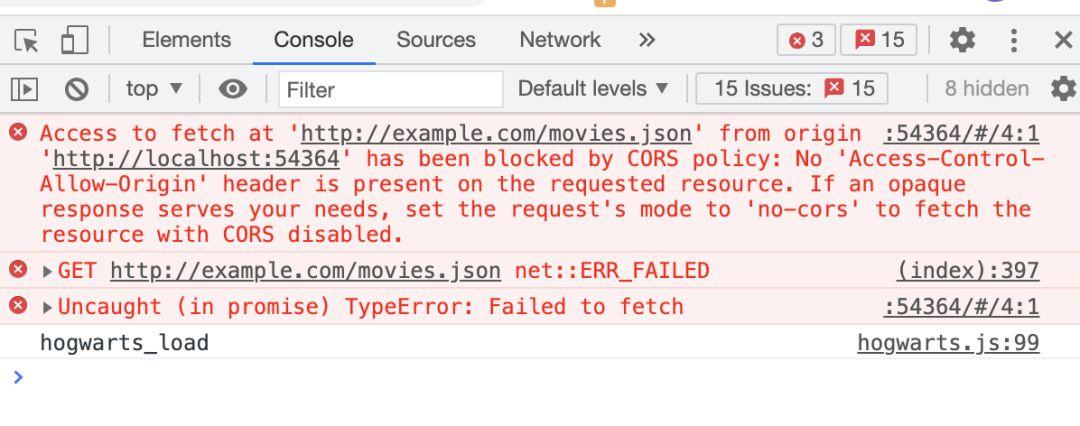The height and width of the screenshot is (426, 1080).
Task: Activate the inspect element picker icon
Action: point(26,40)
